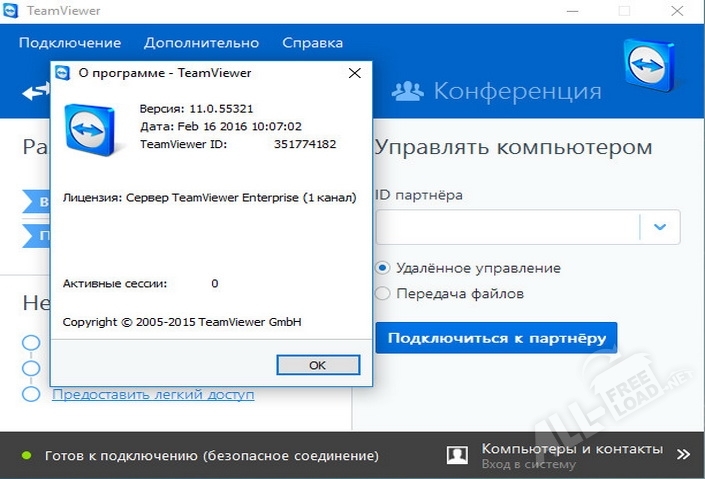Open the Дополнительно menu

(201, 43)
